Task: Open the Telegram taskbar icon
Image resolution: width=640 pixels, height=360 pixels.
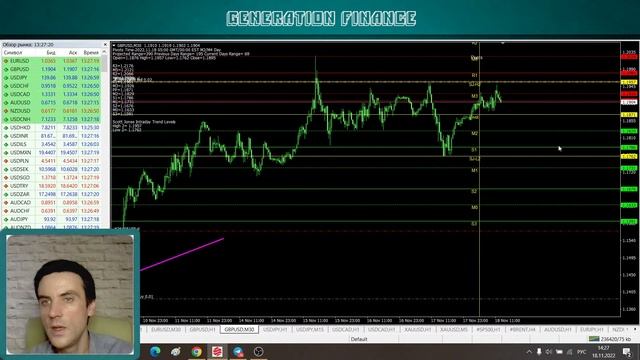Action: (238, 351)
